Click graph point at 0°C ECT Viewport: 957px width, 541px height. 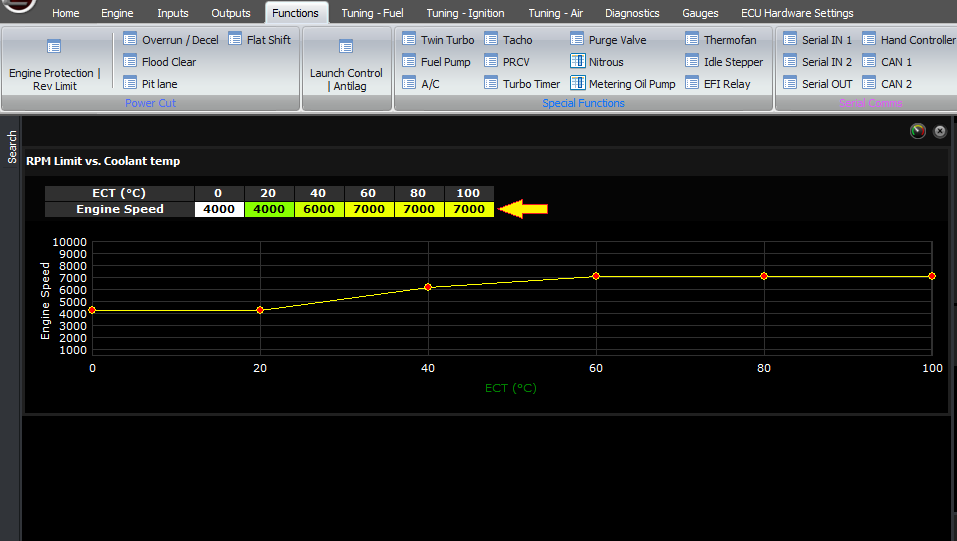coord(92,310)
